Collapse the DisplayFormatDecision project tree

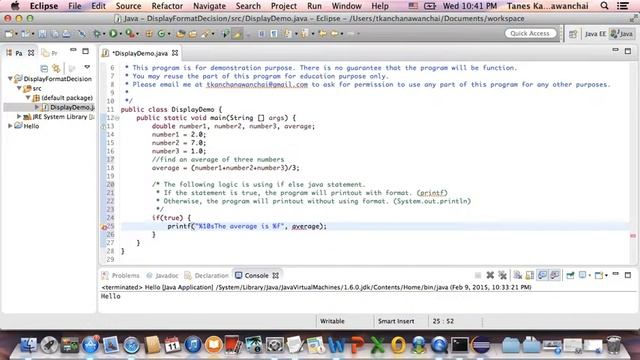tap(10, 78)
